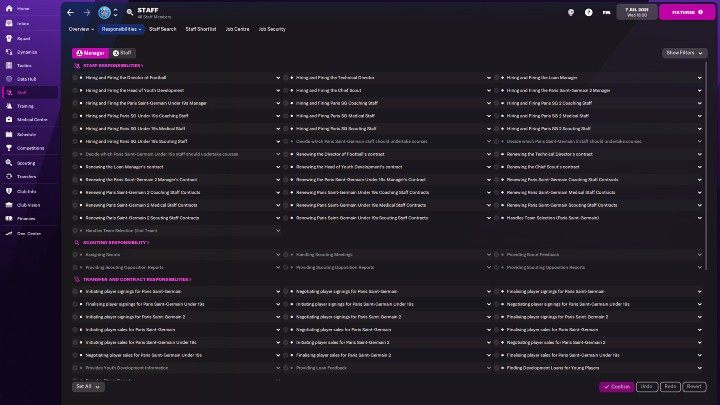Toggle Hiring and Firing the Loan Manager
Screen dimensions: 720x405
pyautogui.click(x=497, y=77)
